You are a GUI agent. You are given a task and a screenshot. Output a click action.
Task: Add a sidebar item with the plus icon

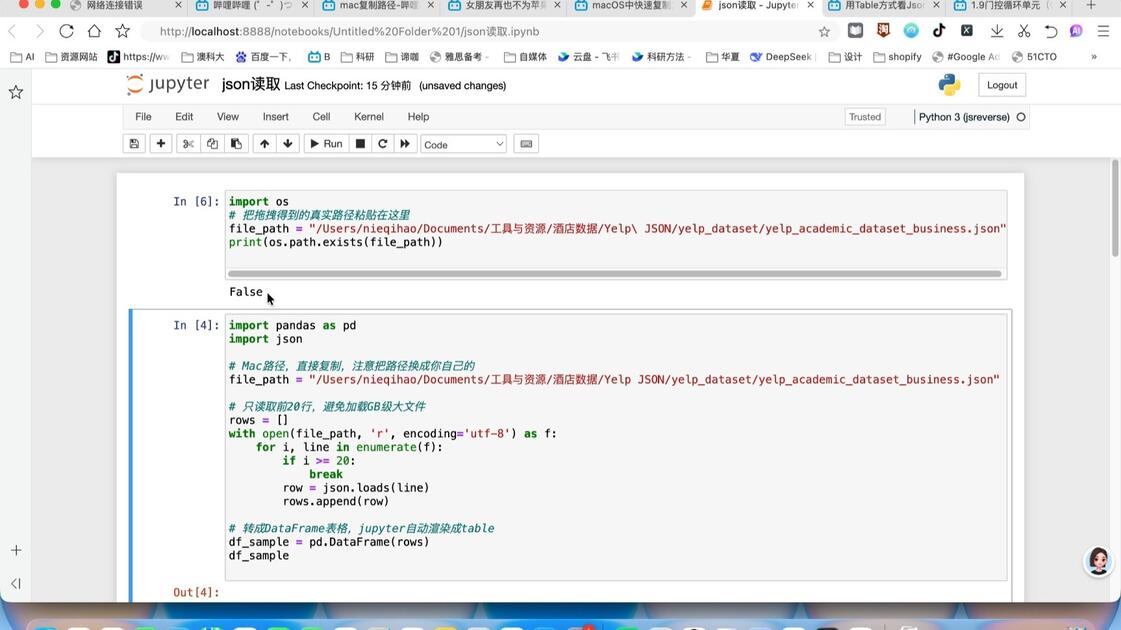[16, 550]
